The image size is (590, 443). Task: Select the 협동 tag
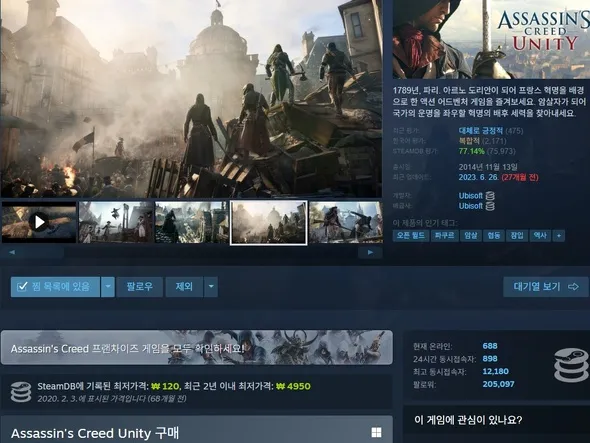tap(494, 236)
